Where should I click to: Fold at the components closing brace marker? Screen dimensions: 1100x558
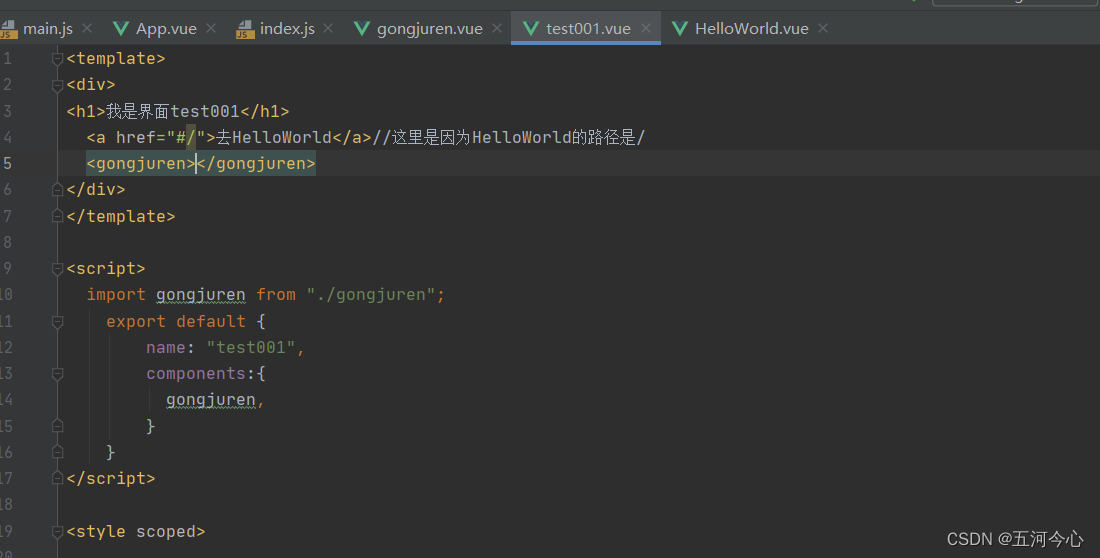click(58, 426)
